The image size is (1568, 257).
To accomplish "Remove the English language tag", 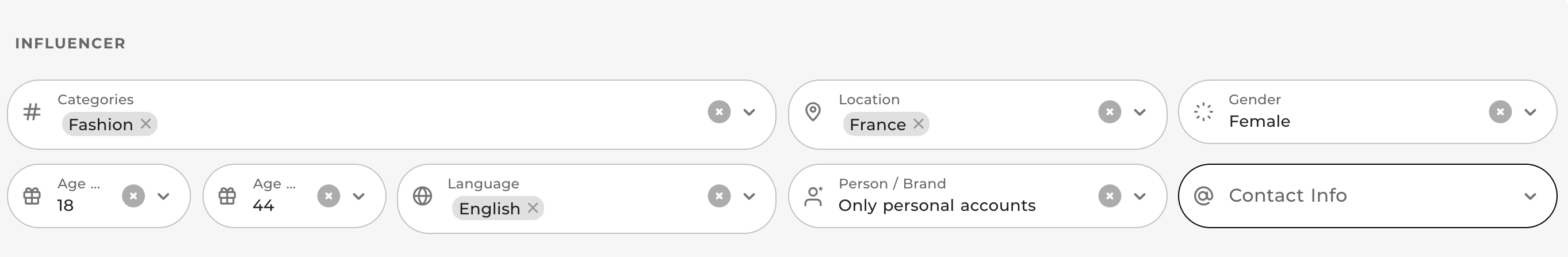I will click(533, 208).
